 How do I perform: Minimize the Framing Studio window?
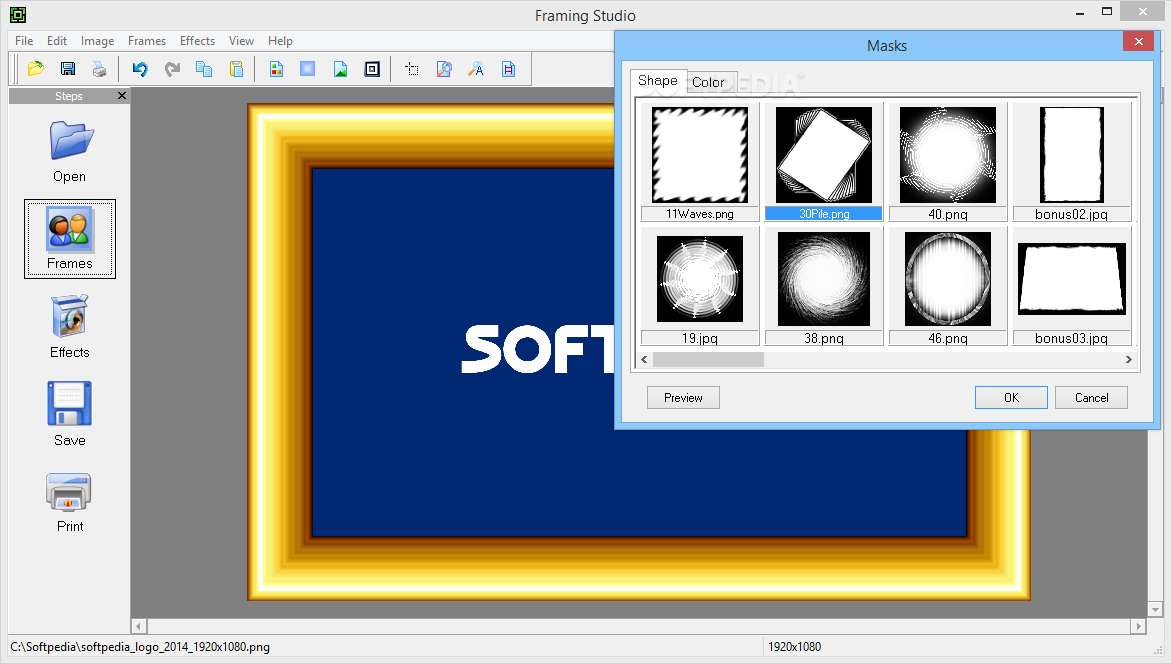pos(1080,13)
